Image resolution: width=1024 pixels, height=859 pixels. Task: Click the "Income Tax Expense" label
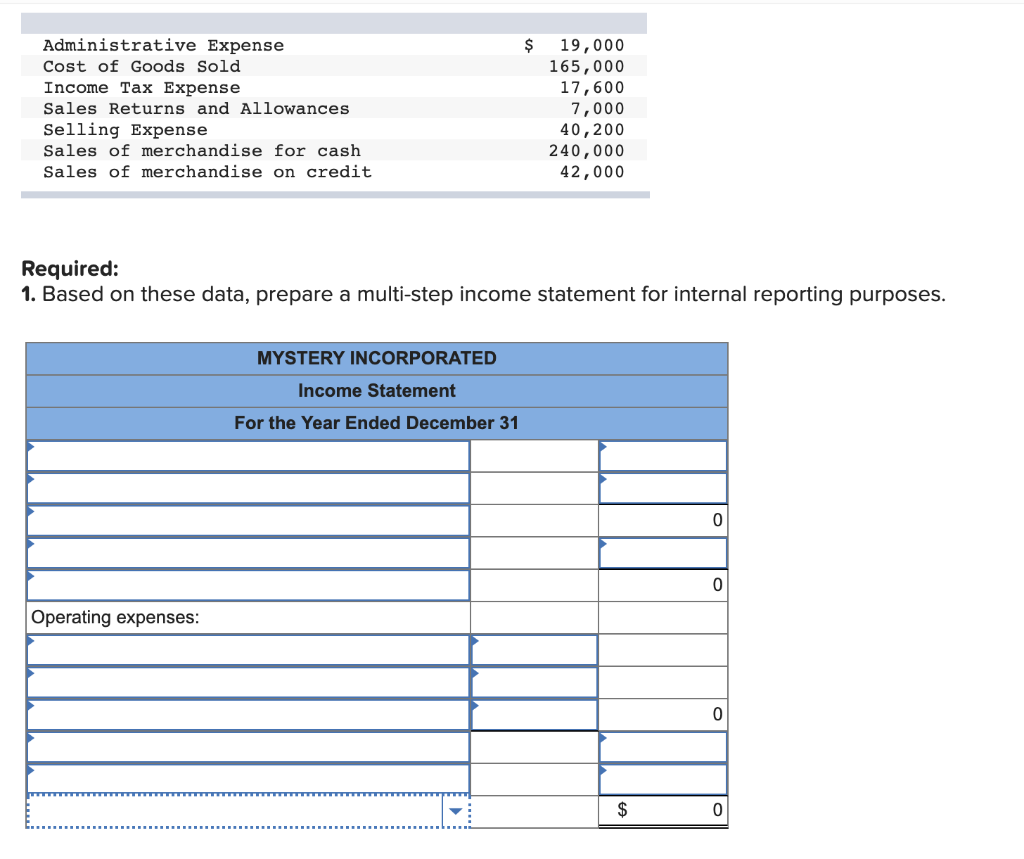(142, 88)
